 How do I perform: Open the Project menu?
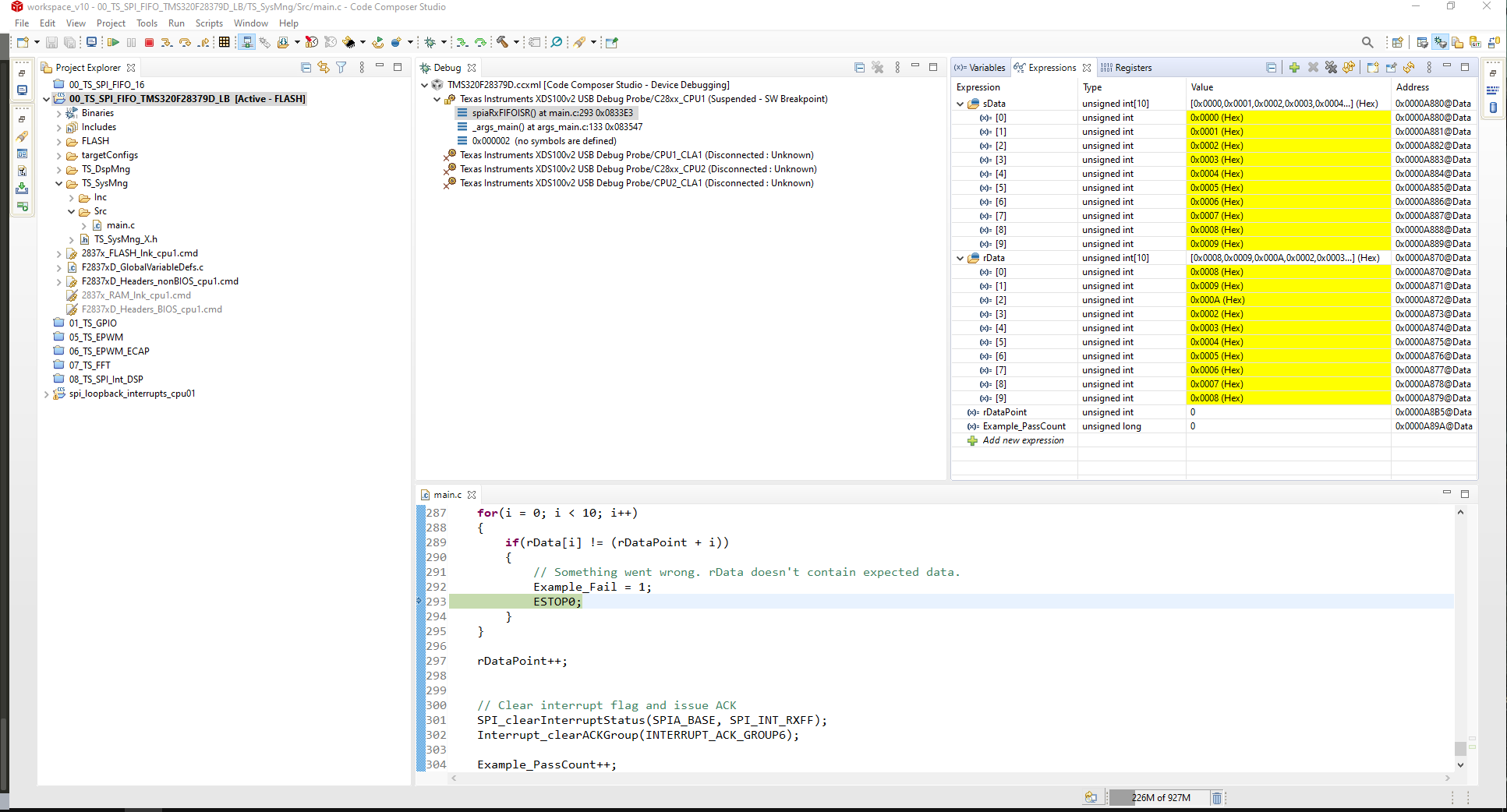111,23
